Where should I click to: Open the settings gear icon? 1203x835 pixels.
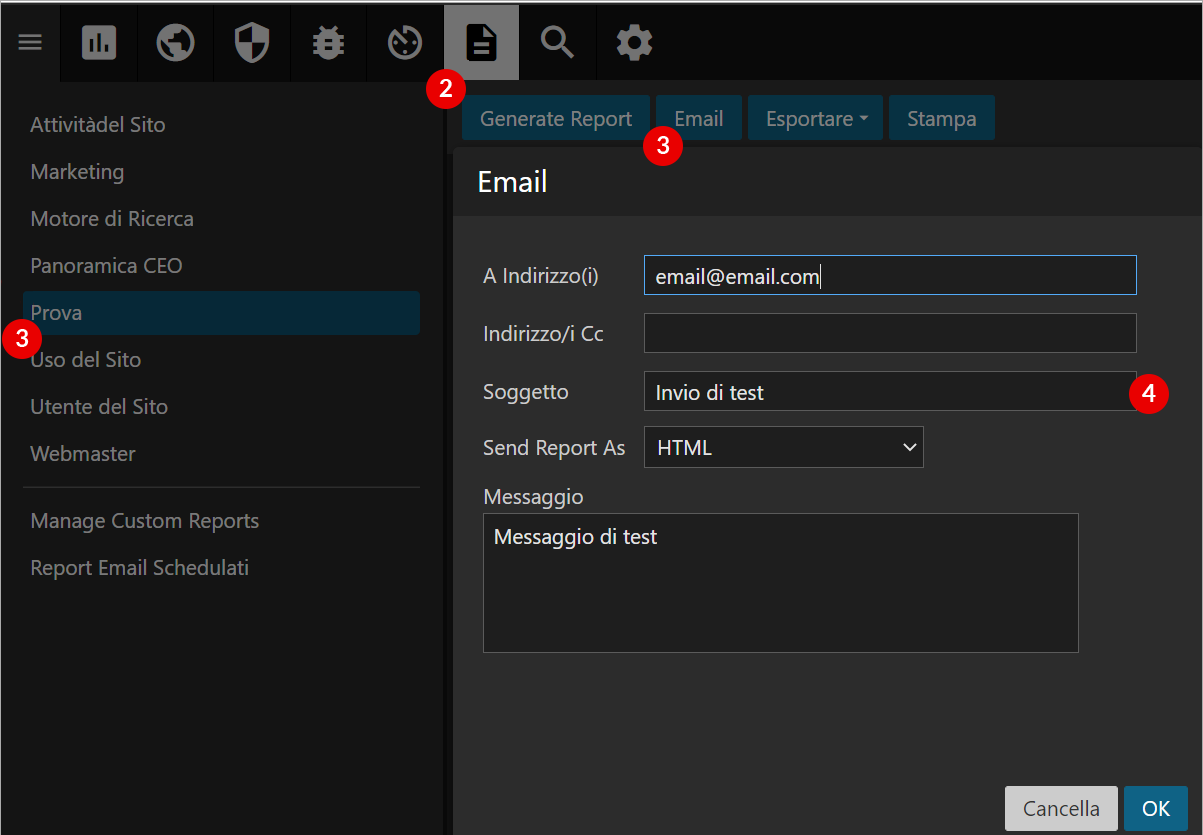634,42
